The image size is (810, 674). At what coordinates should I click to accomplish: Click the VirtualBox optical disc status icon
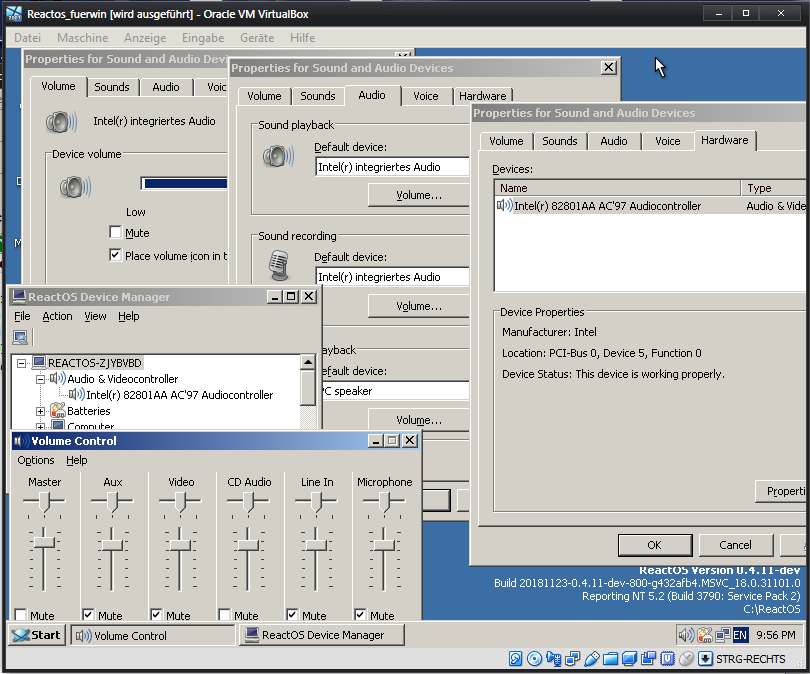(535, 659)
